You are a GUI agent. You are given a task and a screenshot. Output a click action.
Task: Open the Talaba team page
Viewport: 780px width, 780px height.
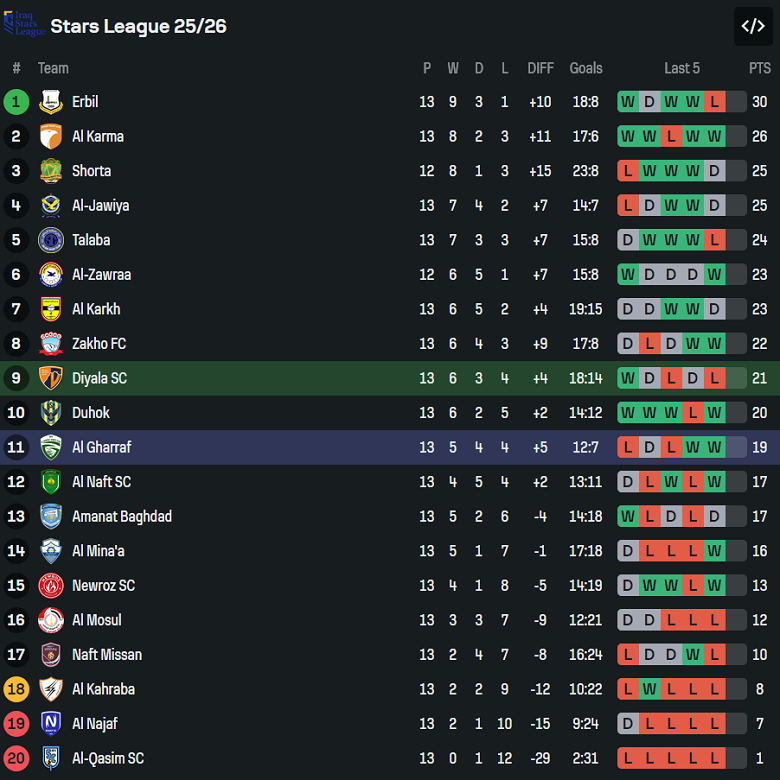91,240
